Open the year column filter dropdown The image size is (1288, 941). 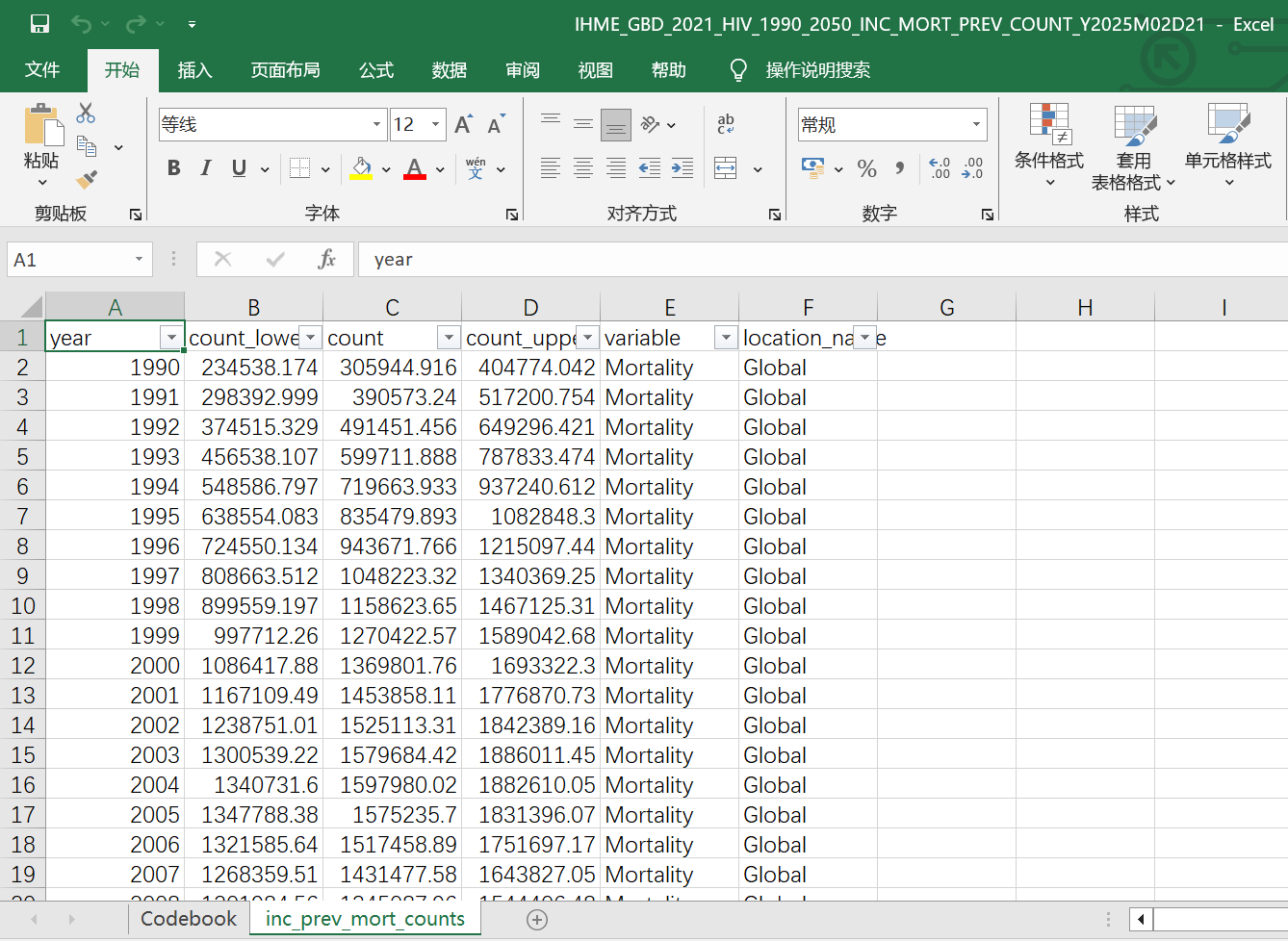(x=171, y=338)
